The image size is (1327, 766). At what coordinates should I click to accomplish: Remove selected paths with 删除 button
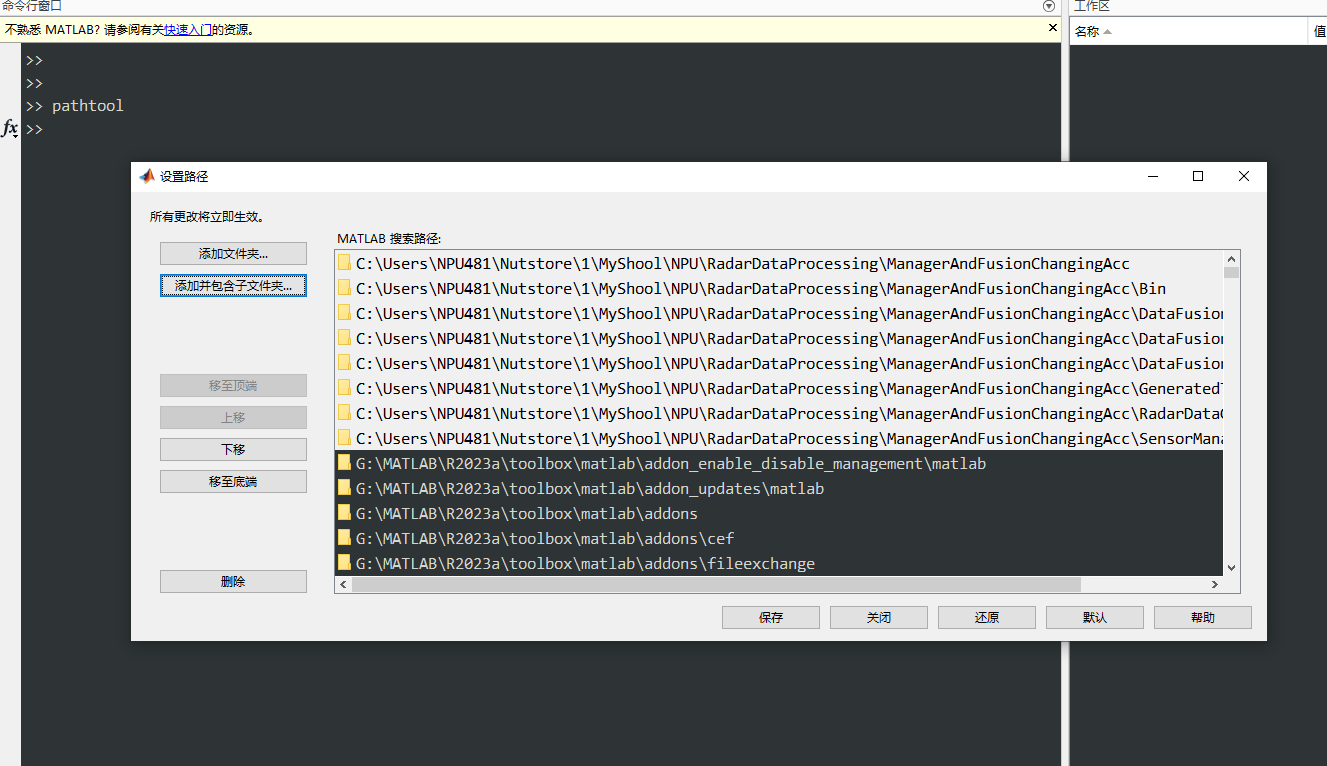[x=233, y=582]
